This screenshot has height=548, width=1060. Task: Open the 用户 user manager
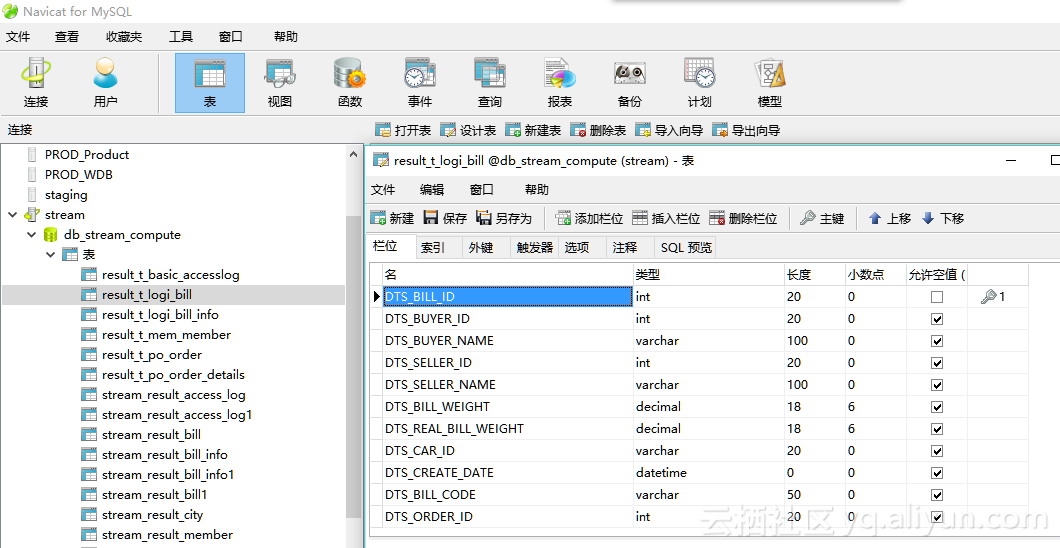point(105,83)
